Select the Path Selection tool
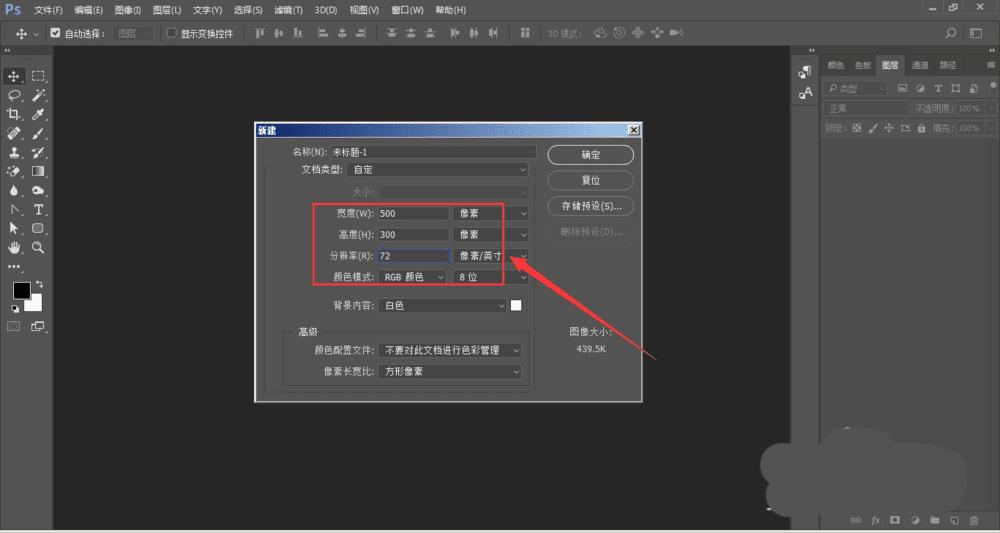Image resolution: width=1000 pixels, height=533 pixels. coord(14,228)
